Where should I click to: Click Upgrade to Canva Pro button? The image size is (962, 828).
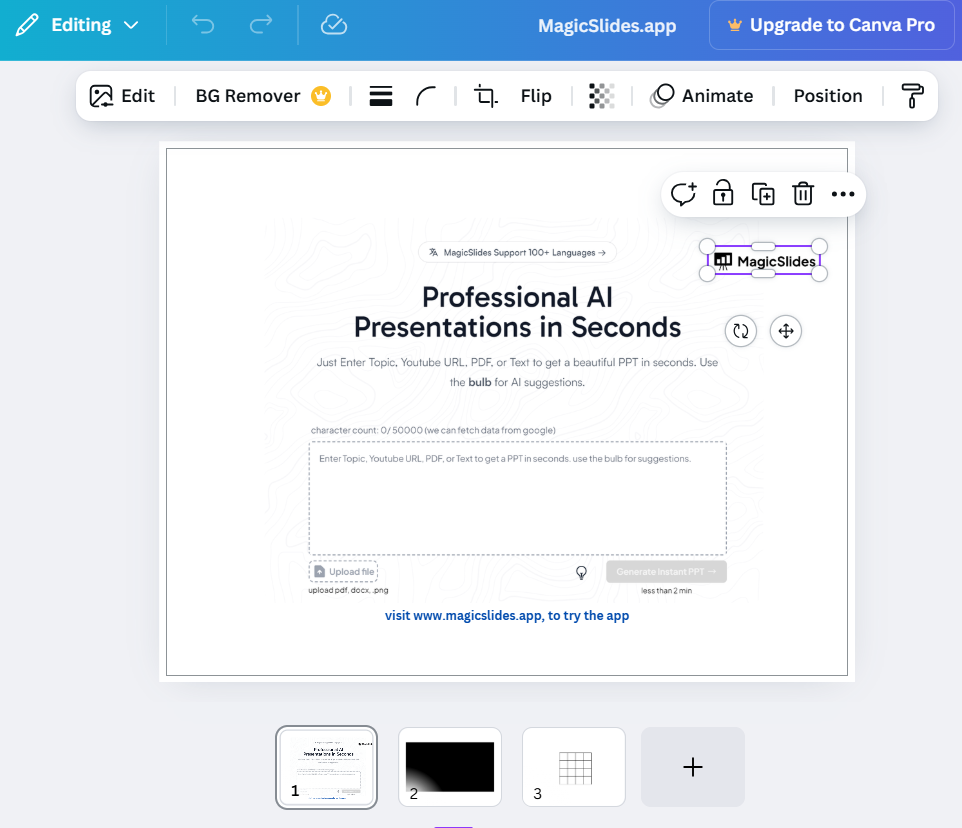[x=831, y=25]
